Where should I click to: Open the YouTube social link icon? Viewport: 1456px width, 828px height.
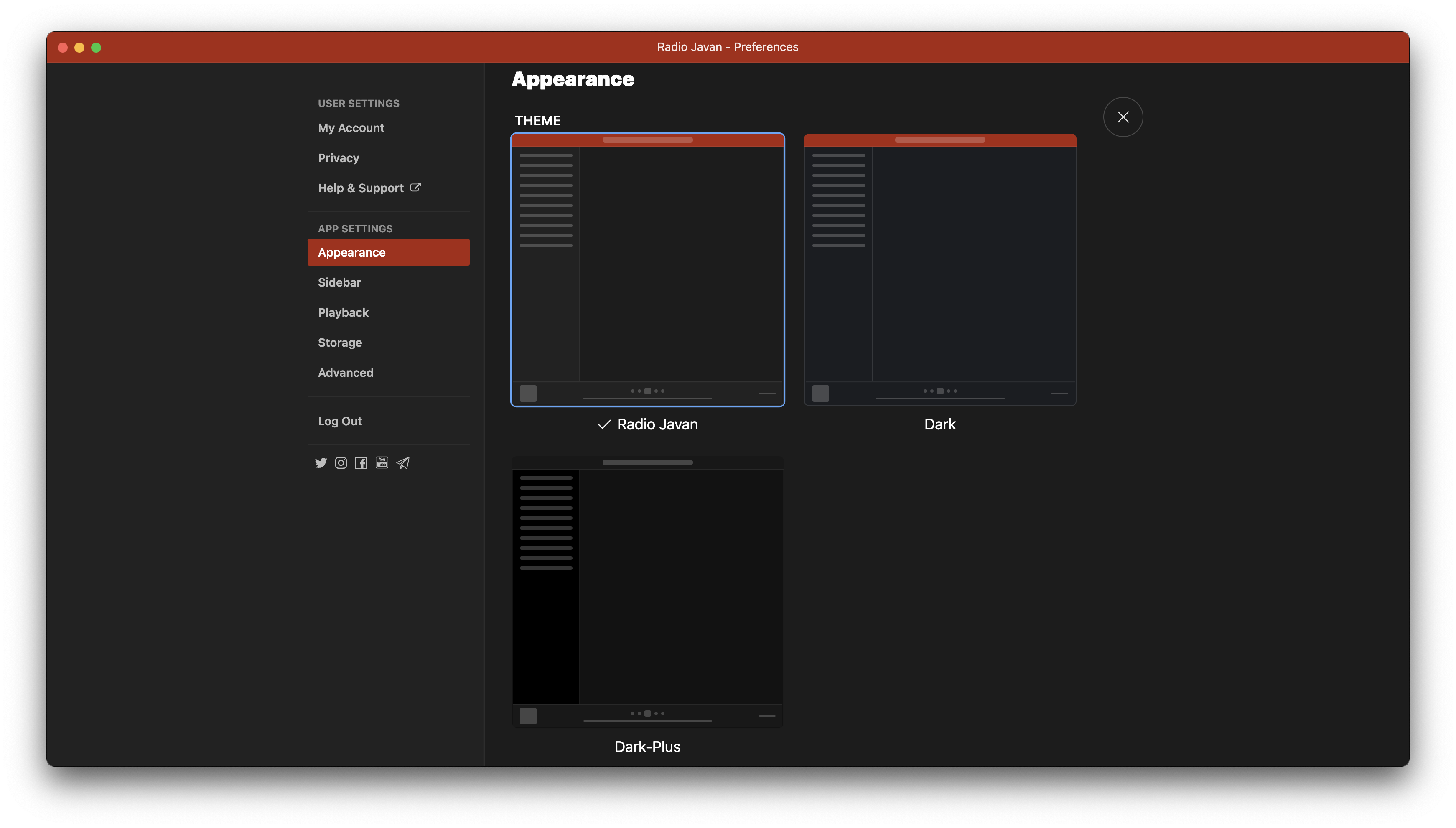coord(382,462)
